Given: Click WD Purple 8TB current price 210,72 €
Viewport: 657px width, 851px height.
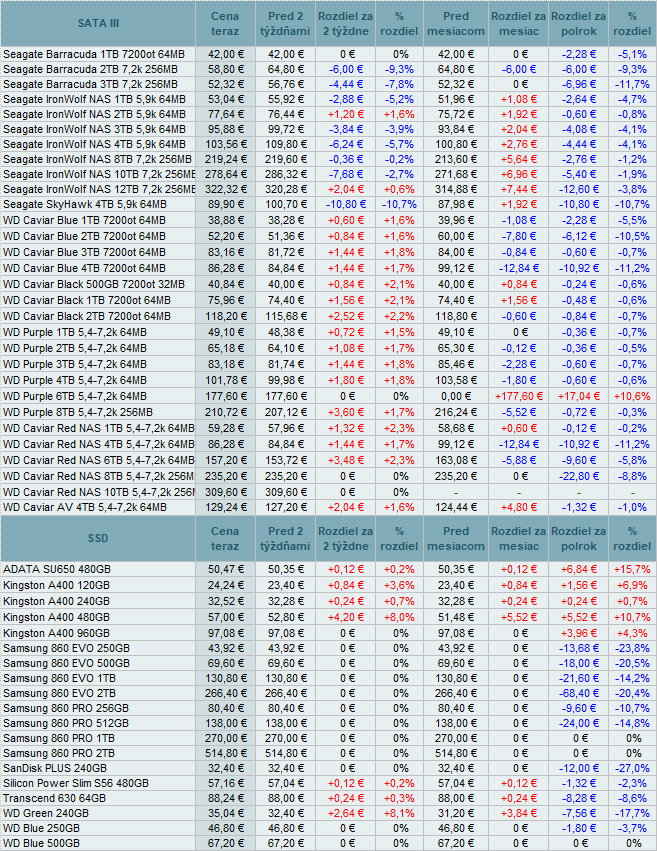Looking at the screenshot, I should tap(226, 412).
